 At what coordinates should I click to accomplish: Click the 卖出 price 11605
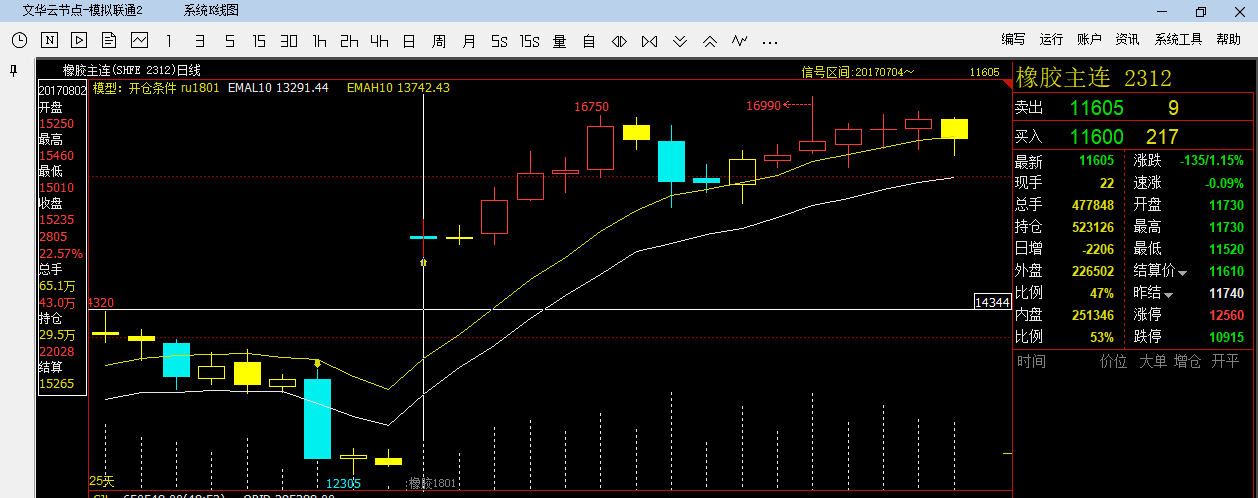[1097, 108]
